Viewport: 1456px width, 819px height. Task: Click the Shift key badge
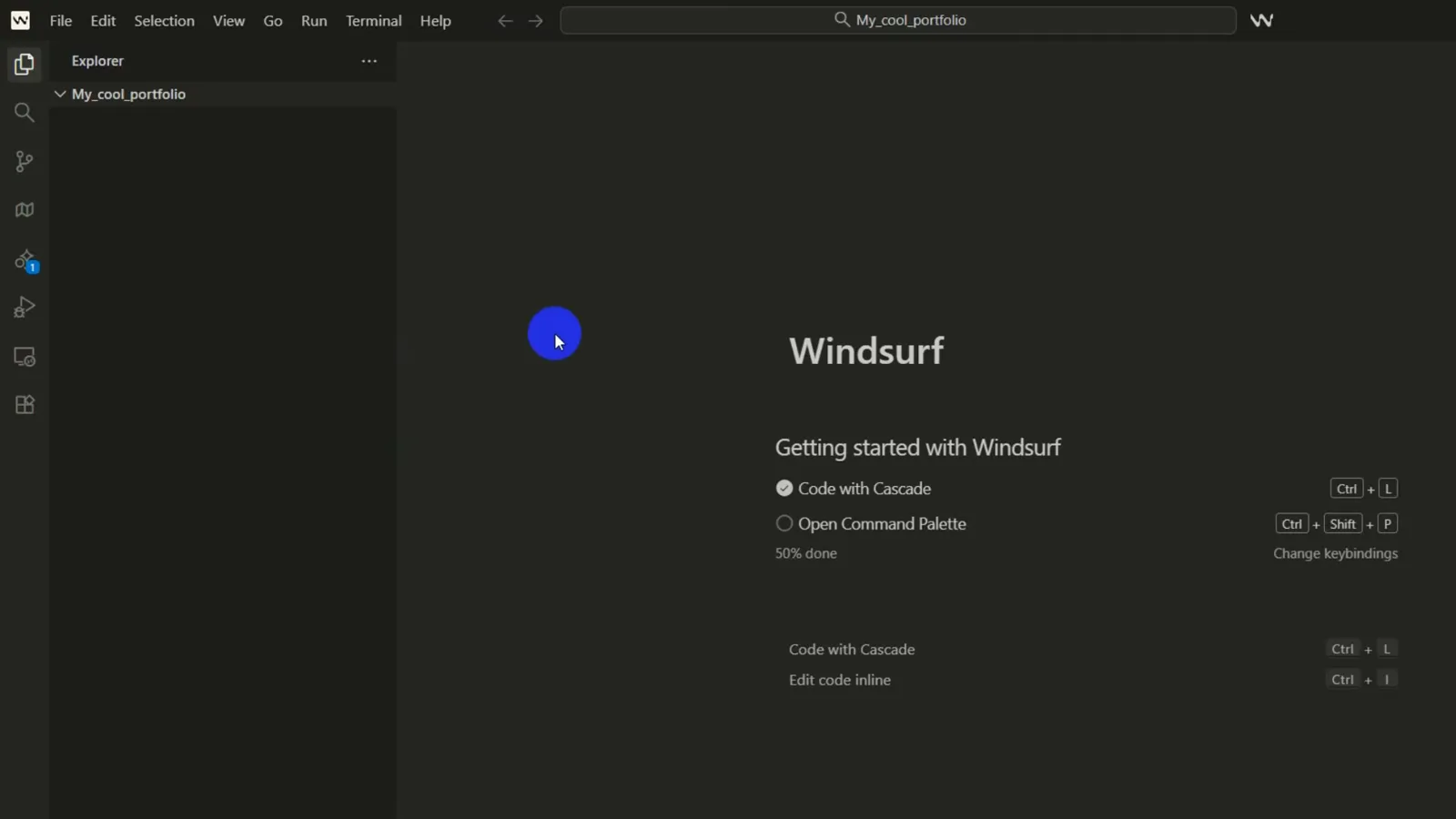[1342, 524]
